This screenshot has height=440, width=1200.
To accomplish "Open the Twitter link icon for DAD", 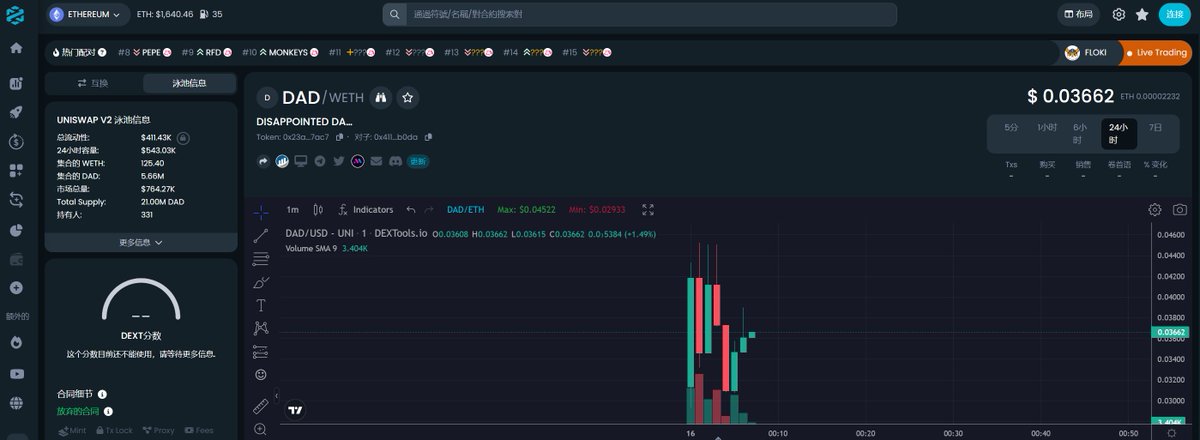I will [339, 160].
